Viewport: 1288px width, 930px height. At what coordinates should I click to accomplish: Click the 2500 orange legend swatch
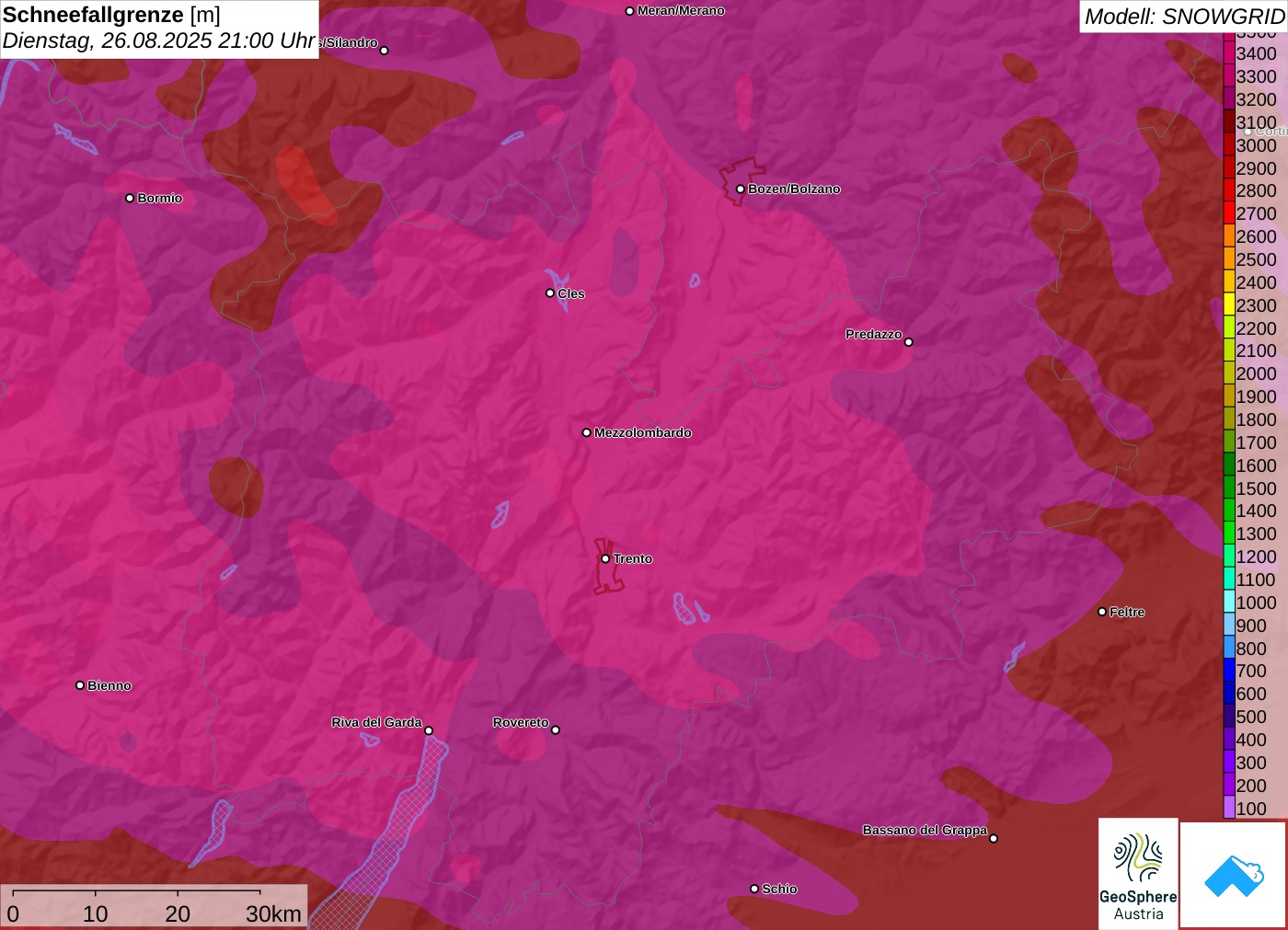pyautogui.click(x=1229, y=259)
